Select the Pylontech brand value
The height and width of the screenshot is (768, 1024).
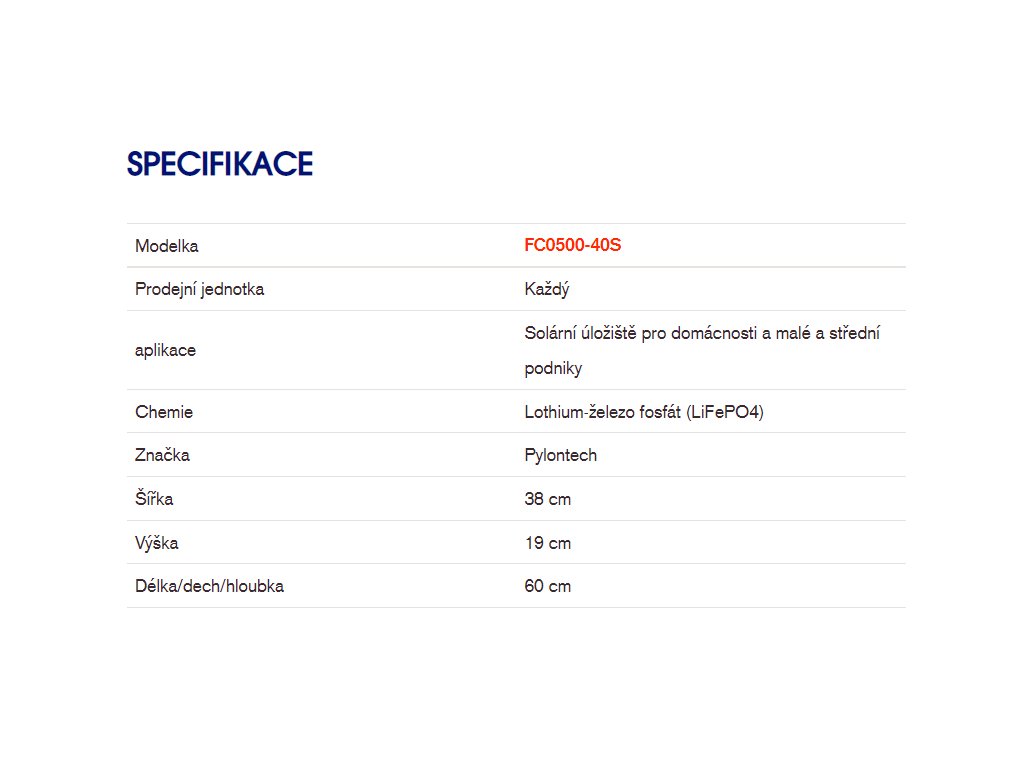coord(561,455)
